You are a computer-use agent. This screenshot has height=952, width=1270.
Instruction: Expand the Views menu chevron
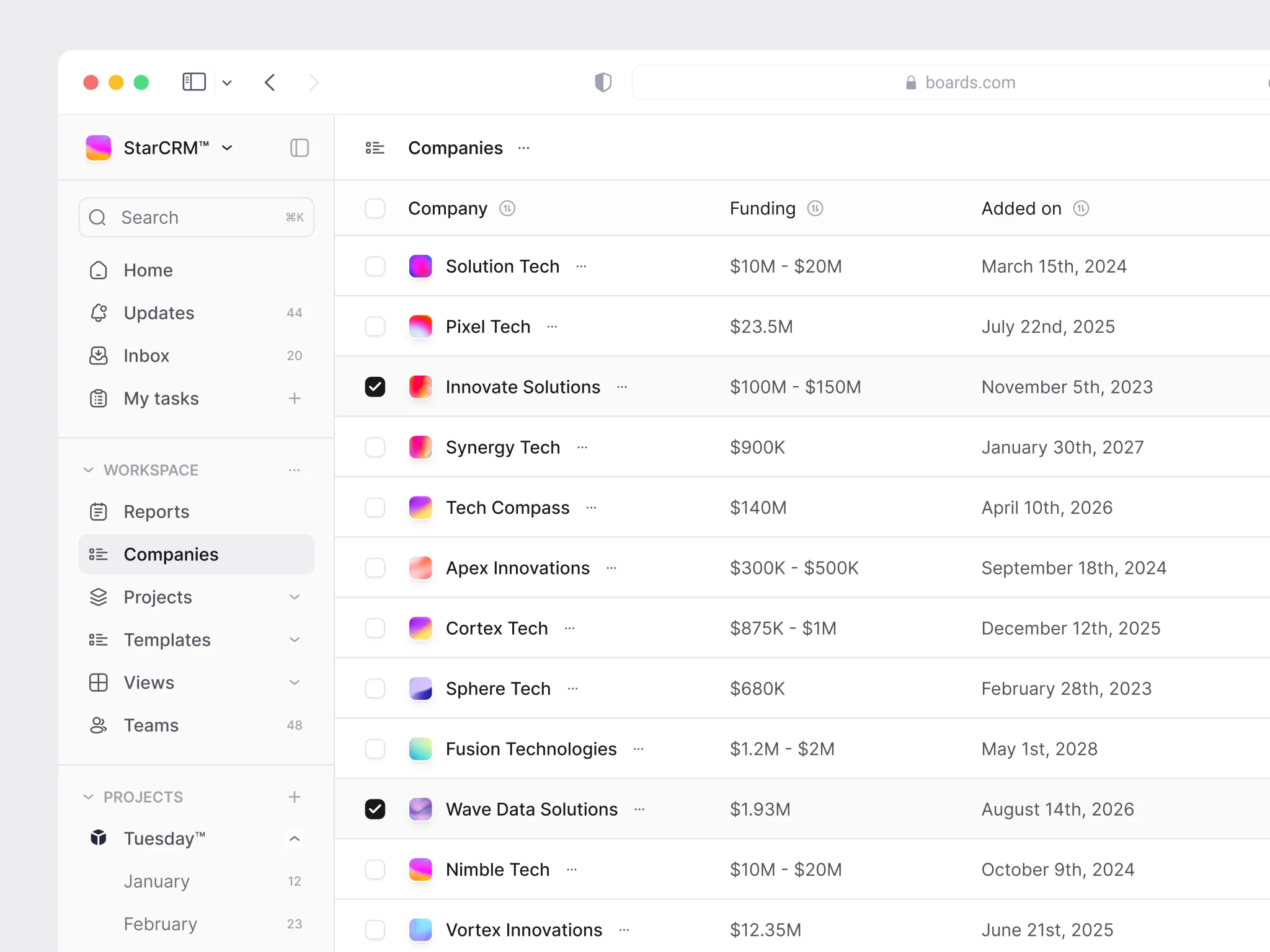click(x=295, y=682)
